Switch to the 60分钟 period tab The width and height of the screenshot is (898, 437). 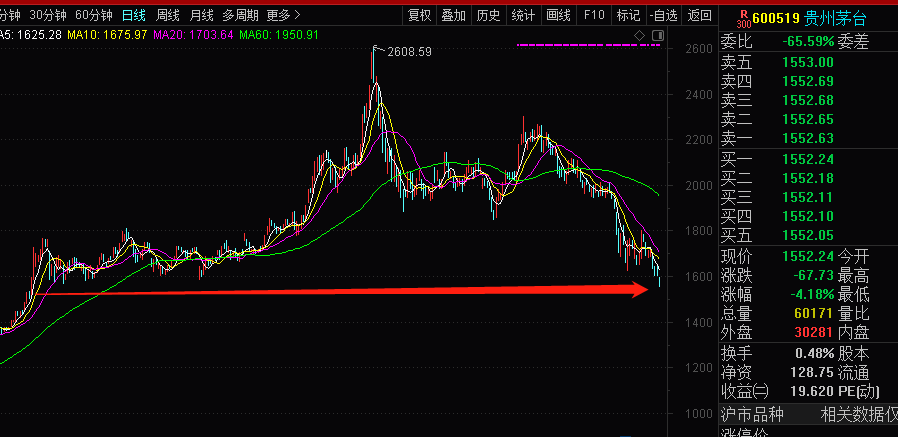[93, 15]
